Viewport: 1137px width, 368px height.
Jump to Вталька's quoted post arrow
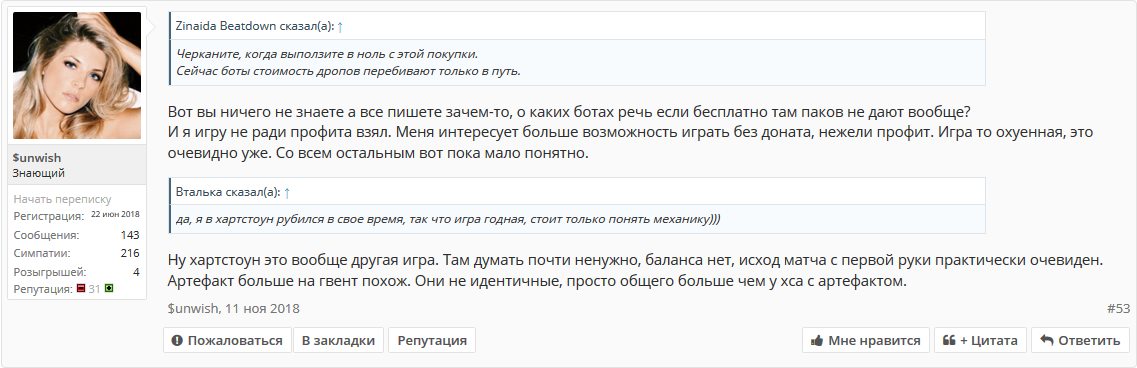click(x=286, y=192)
